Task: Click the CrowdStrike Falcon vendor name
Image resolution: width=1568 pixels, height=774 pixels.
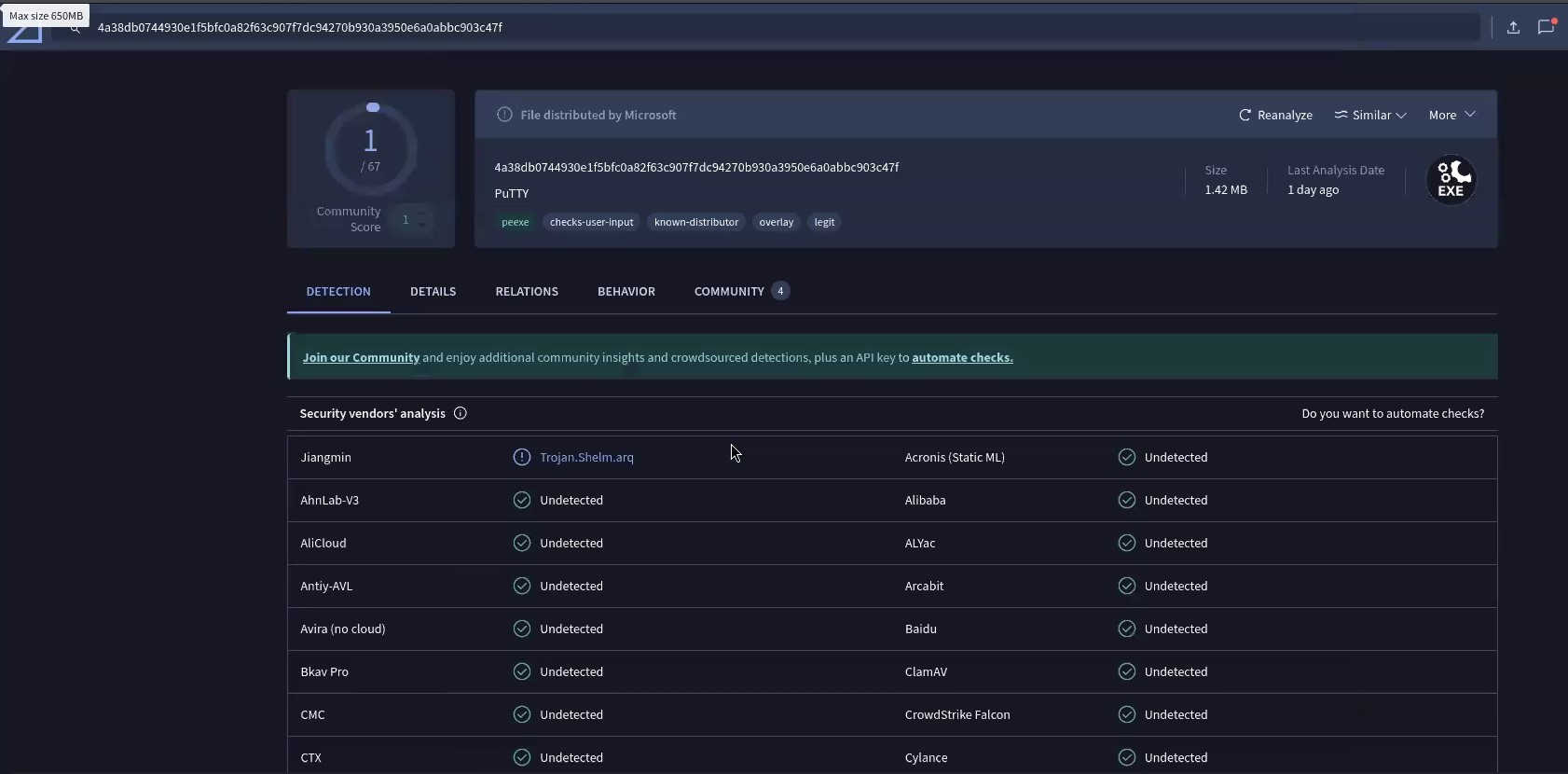Action: point(957,714)
